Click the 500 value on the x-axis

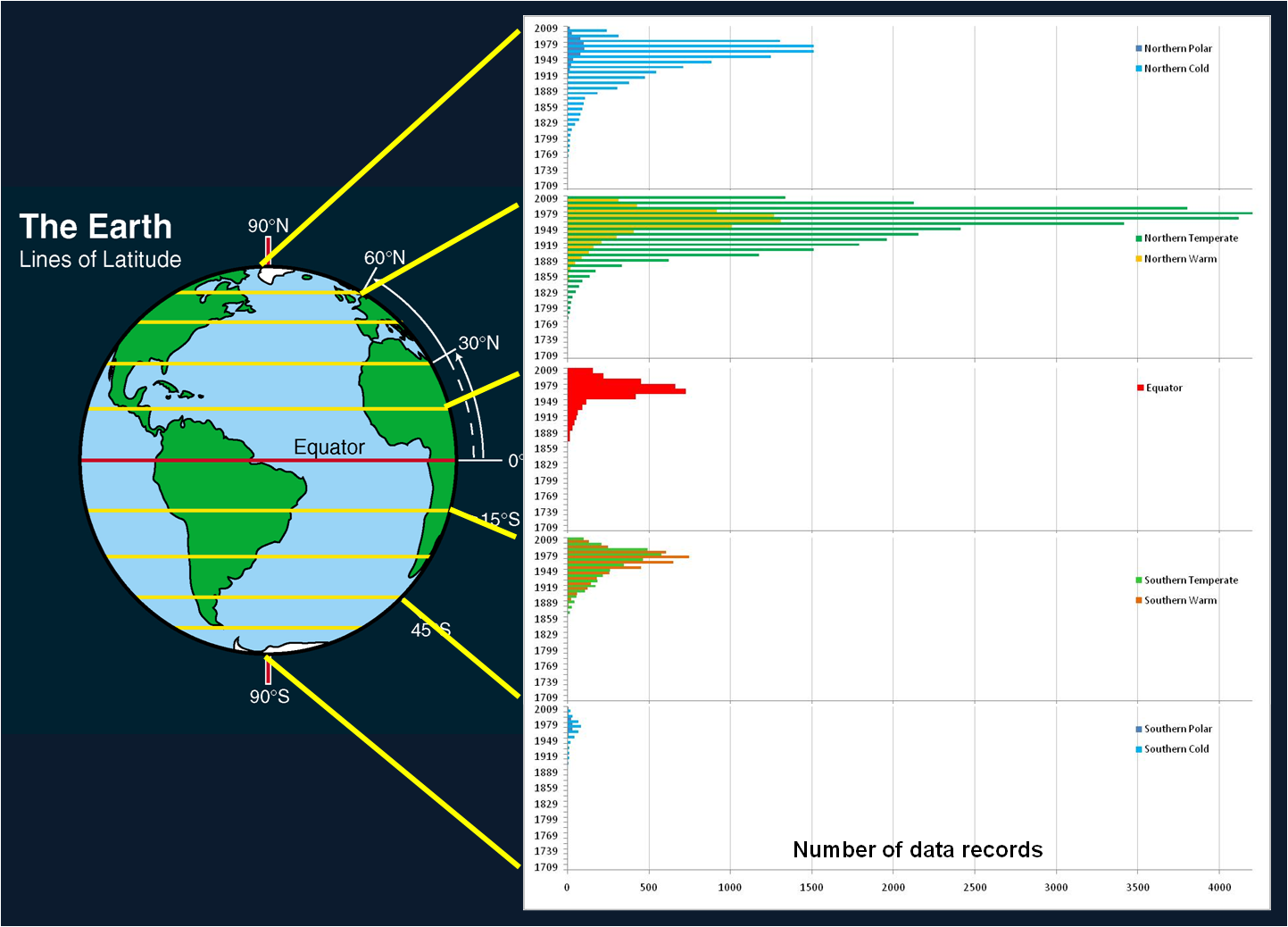649,887
